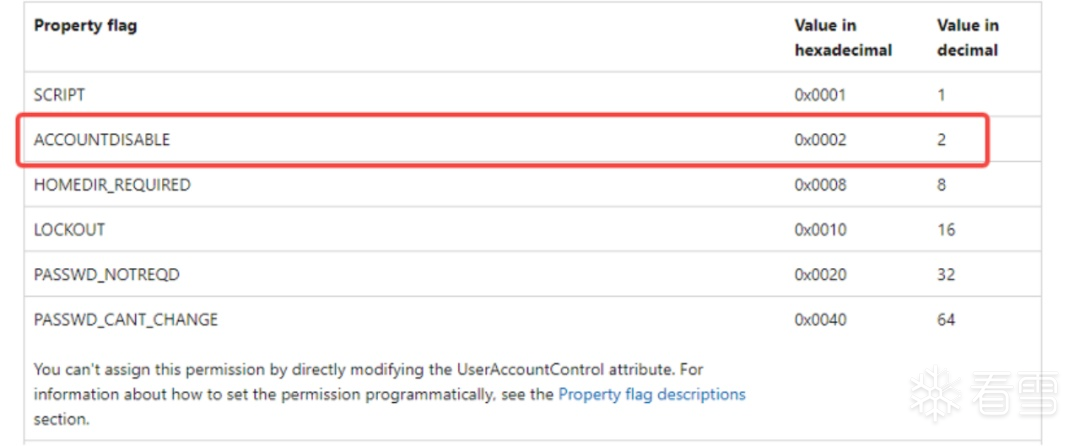Click the HOMEDIR_REQUIRED flag name
The width and height of the screenshot is (1080, 446).
tap(112, 185)
